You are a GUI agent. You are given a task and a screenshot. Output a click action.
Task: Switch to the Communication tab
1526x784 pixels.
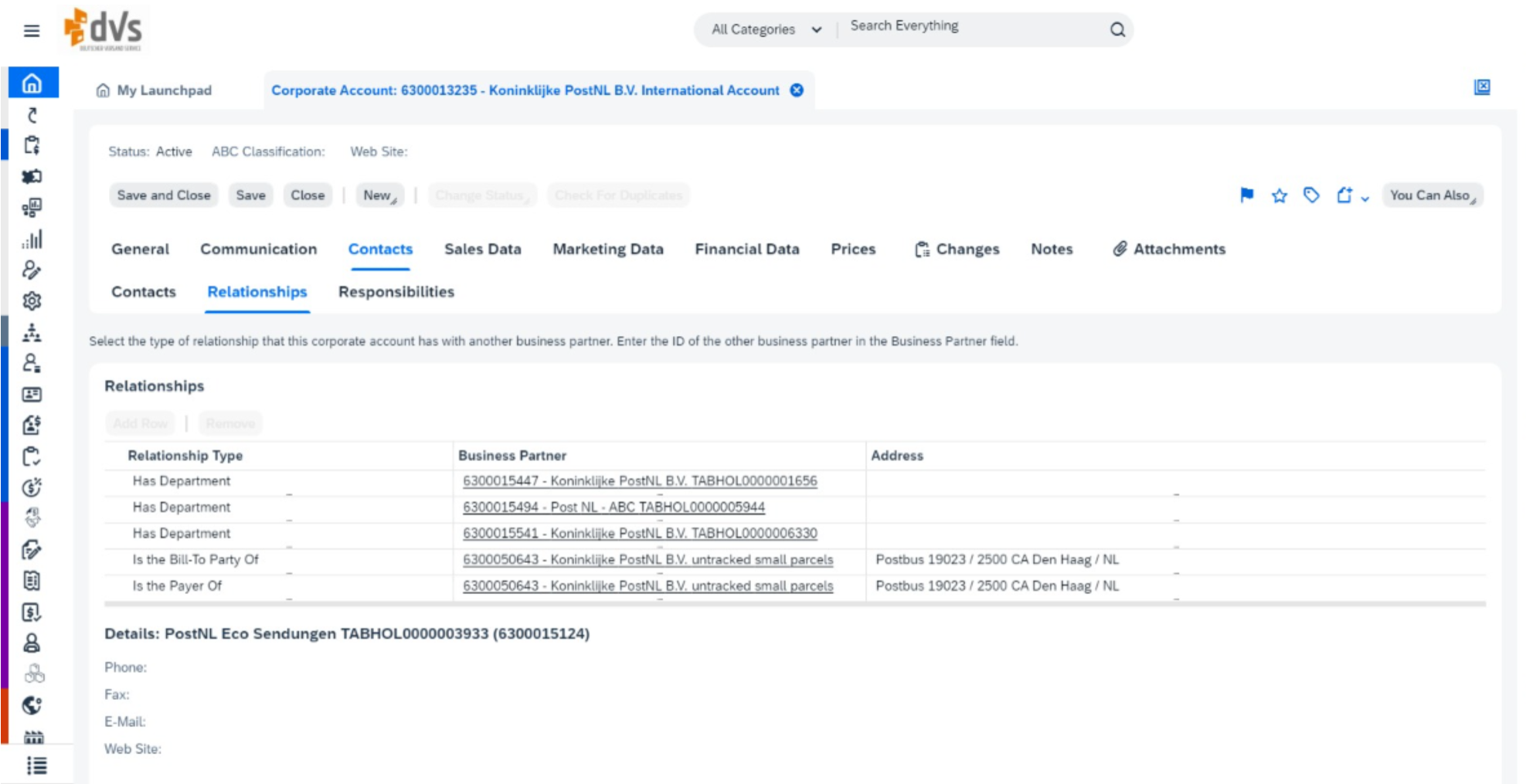(x=259, y=249)
